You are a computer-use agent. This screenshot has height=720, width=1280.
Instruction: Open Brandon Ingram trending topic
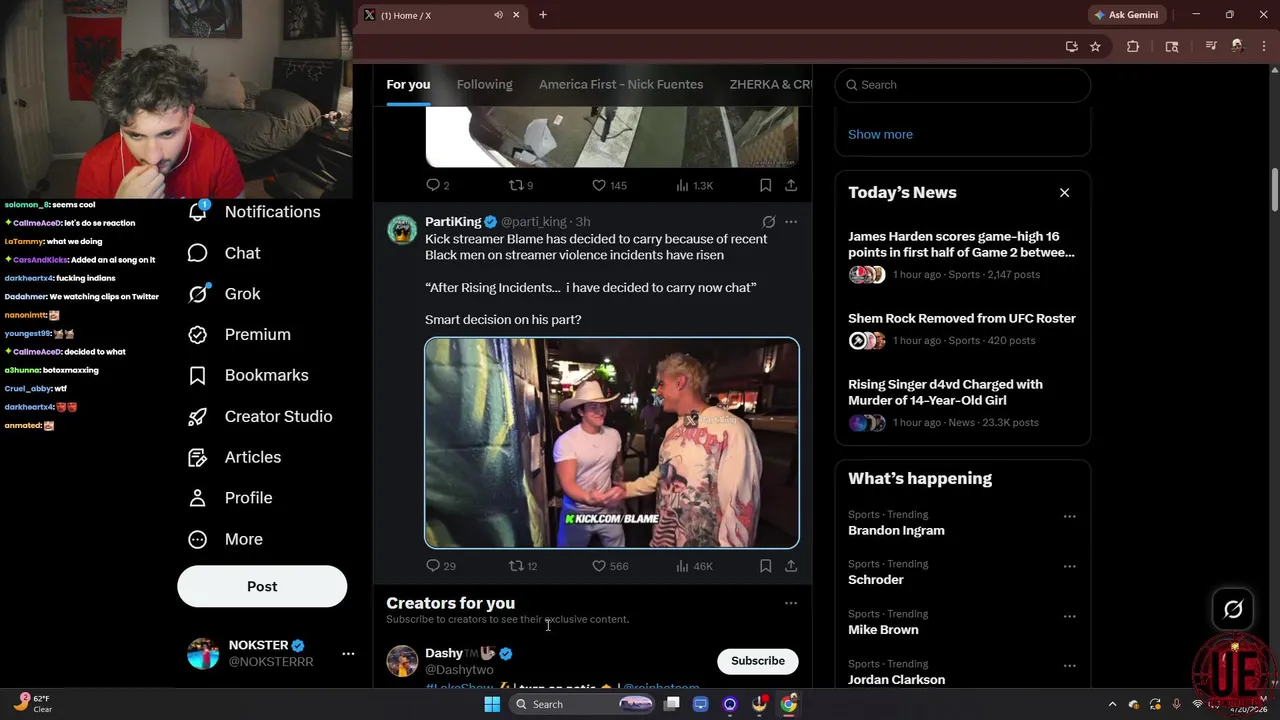click(x=896, y=531)
